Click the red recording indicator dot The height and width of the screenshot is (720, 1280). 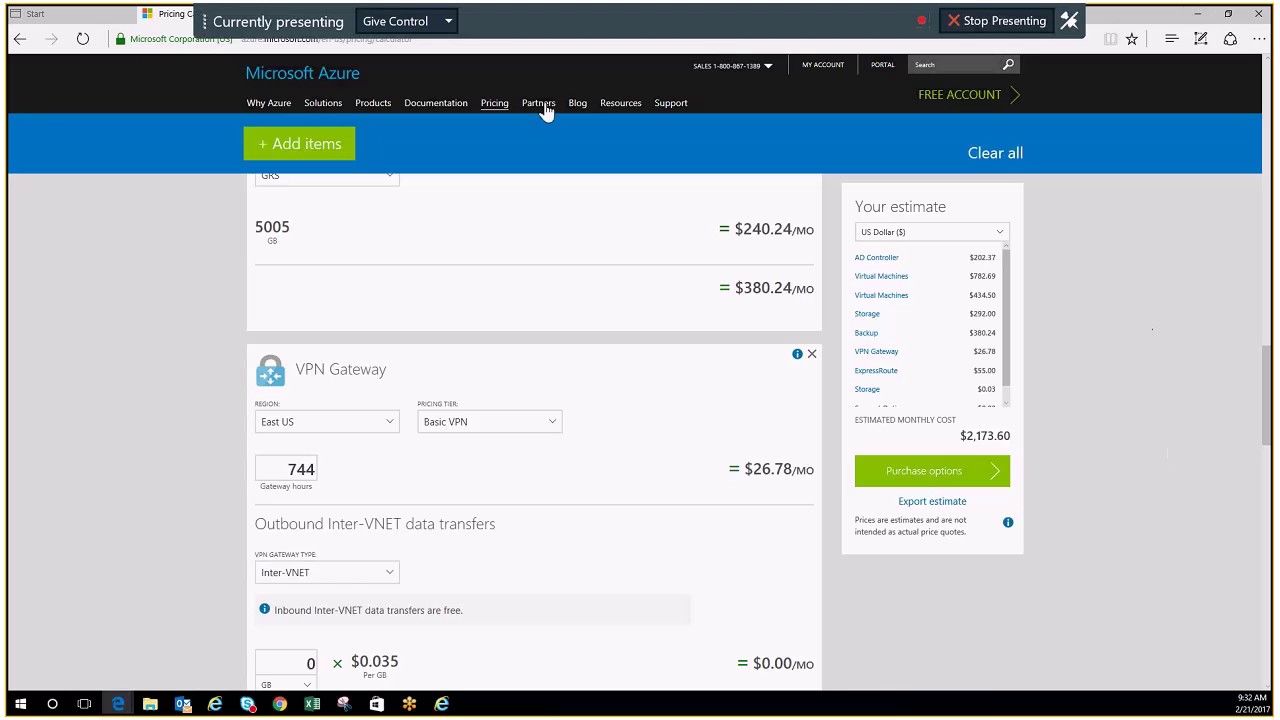(x=921, y=21)
